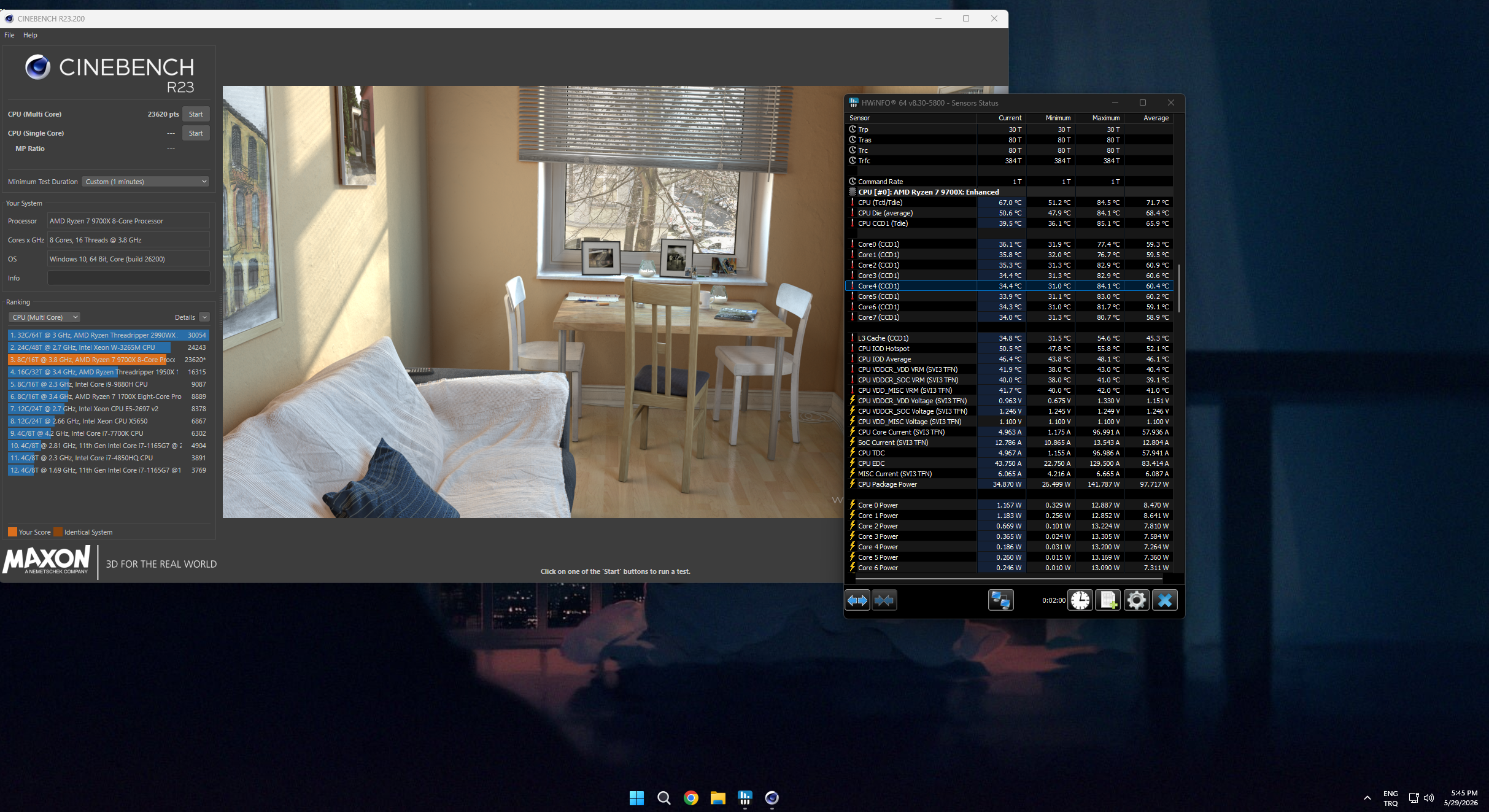
Task: Click HWiNFO vertical scrollbar thumb
Action: point(1178,288)
